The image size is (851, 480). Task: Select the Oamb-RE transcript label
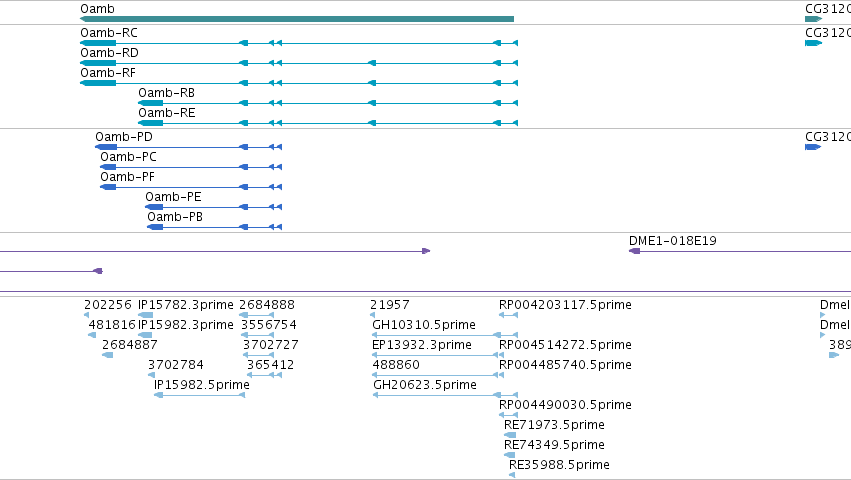pyautogui.click(x=167, y=113)
